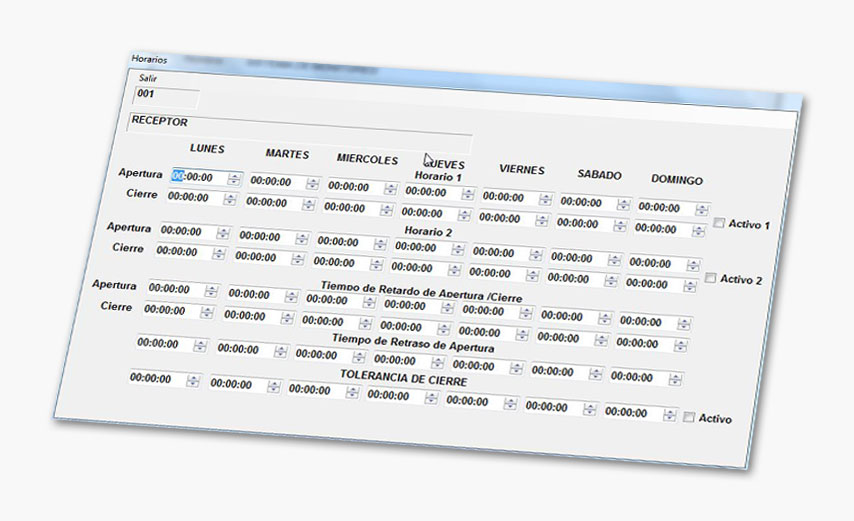The height and width of the screenshot is (521, 854).
Task: Click spinner on Horario 1 Apertura Lunes
Action: [234, 179]
